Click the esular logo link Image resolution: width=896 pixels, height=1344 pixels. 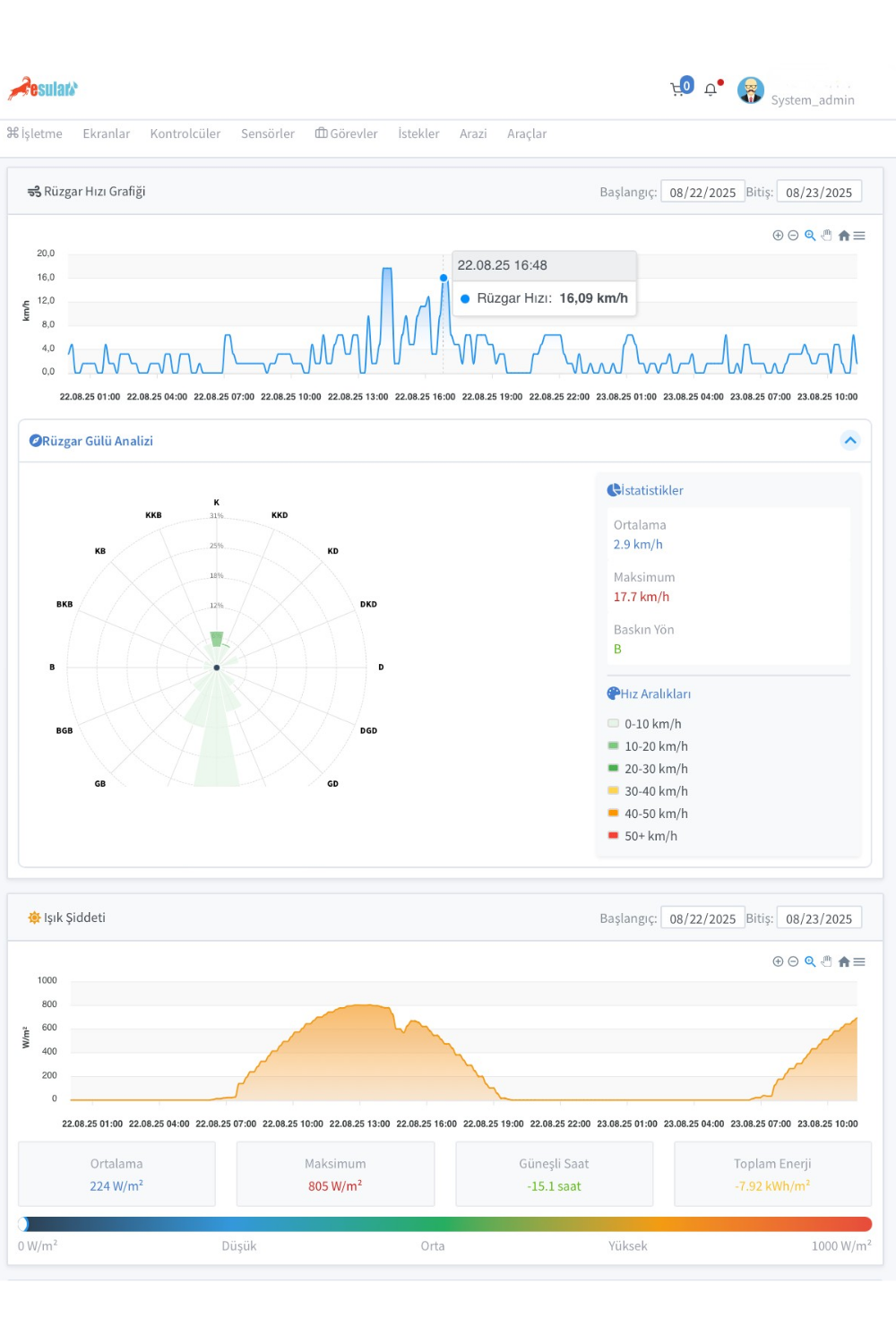click(x=43, y=89)
